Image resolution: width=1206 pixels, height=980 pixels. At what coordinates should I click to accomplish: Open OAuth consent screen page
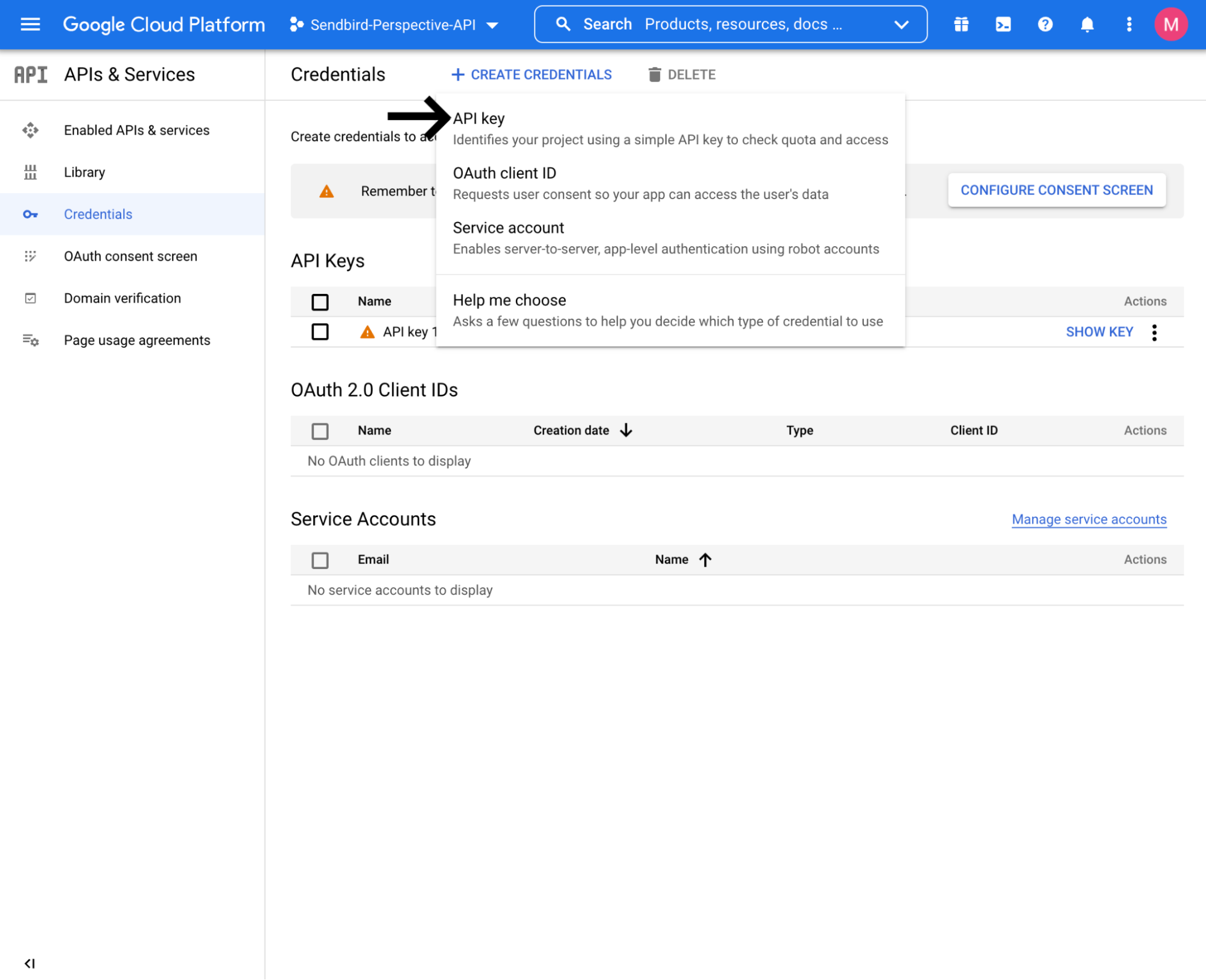pyautogui.click(x=130, y=256)
